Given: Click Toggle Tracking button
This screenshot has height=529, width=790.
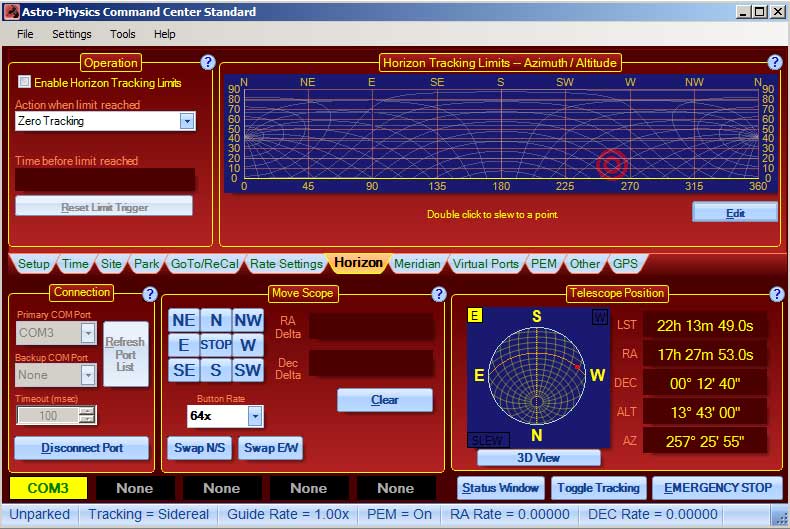Looking at the screenshot, I should point(599,488).
